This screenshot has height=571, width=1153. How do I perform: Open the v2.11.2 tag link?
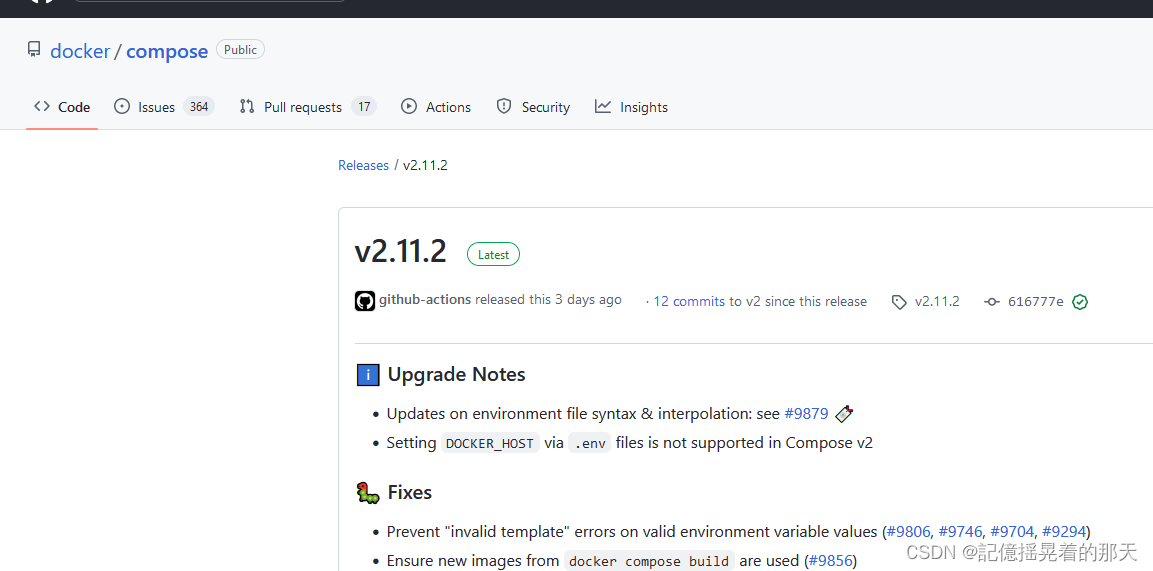point(937,301)
